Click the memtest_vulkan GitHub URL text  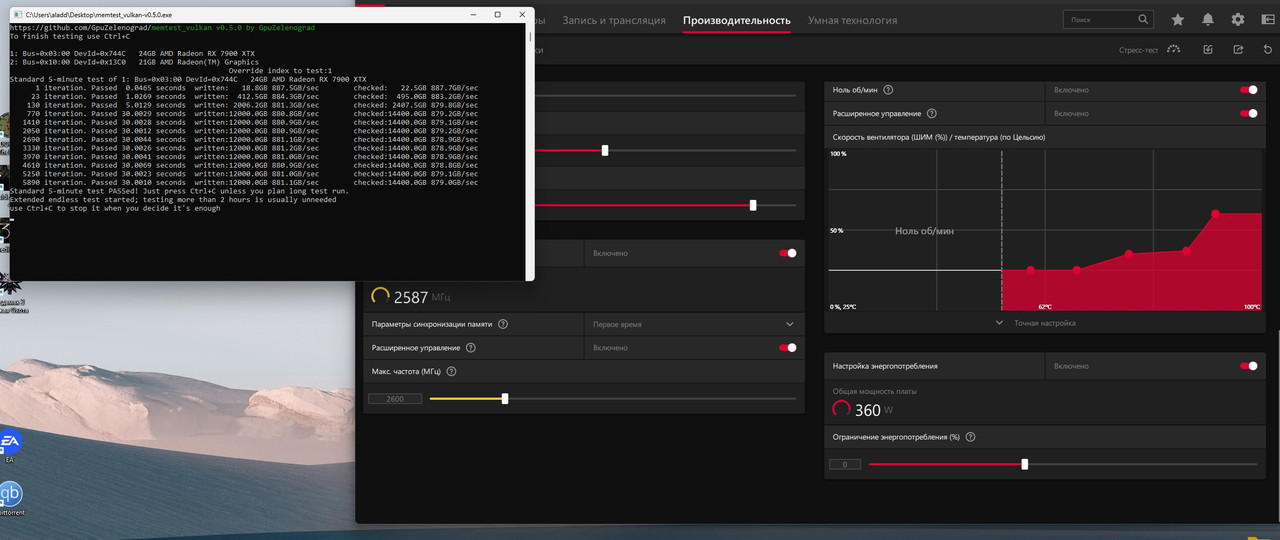(x=162, y=28)
